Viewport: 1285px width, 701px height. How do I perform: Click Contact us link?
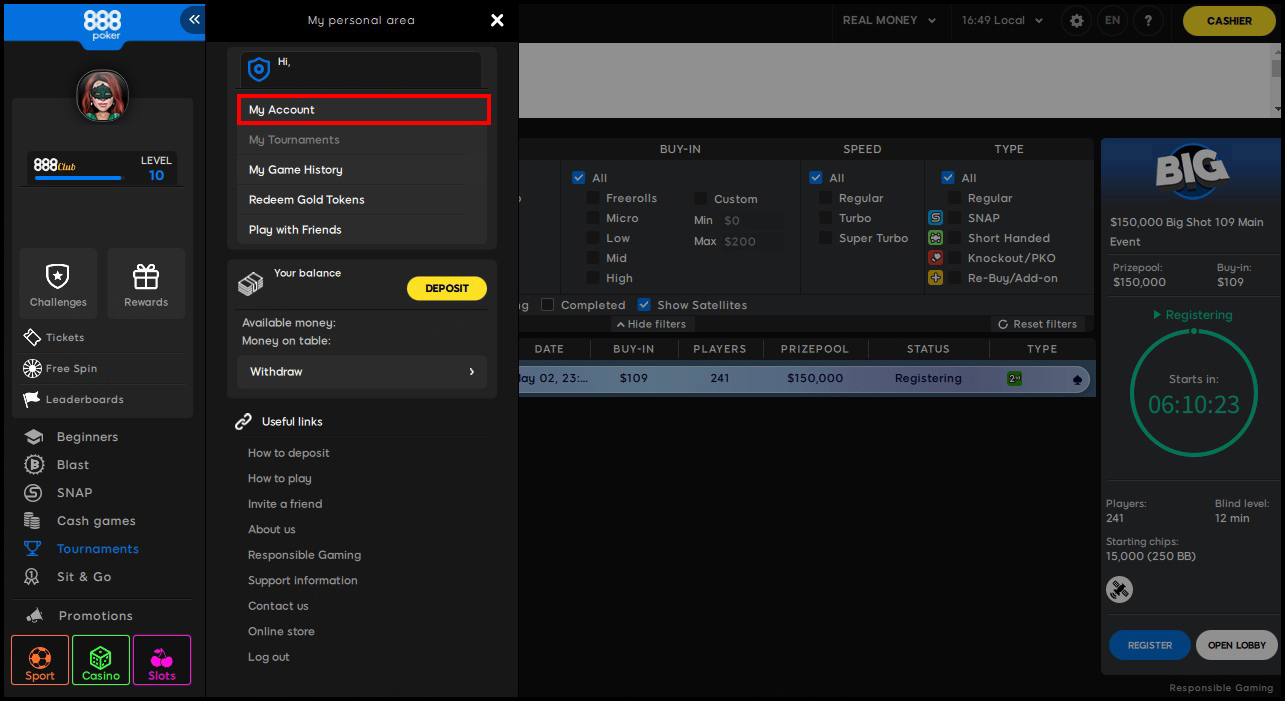point(278,606)
